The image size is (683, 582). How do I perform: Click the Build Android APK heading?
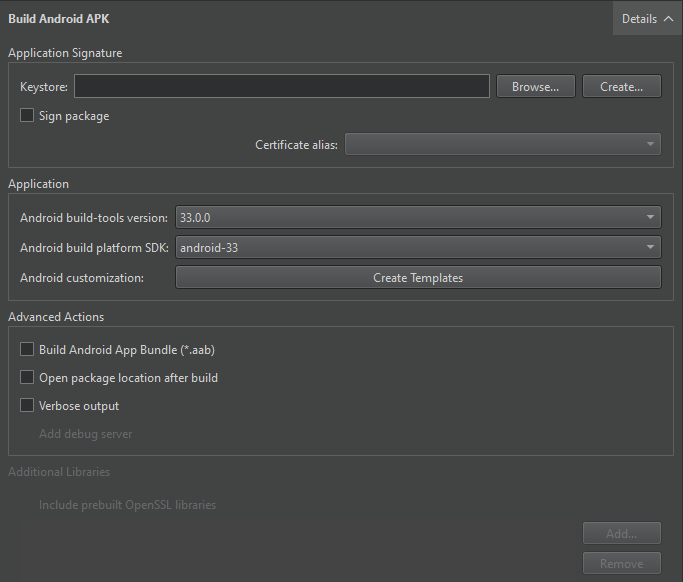(58, 19)
